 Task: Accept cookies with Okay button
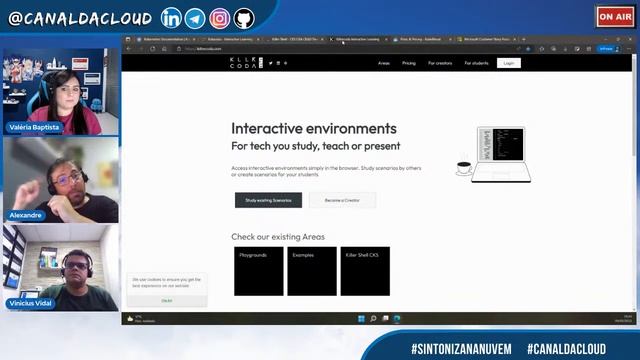click(167, 301)
